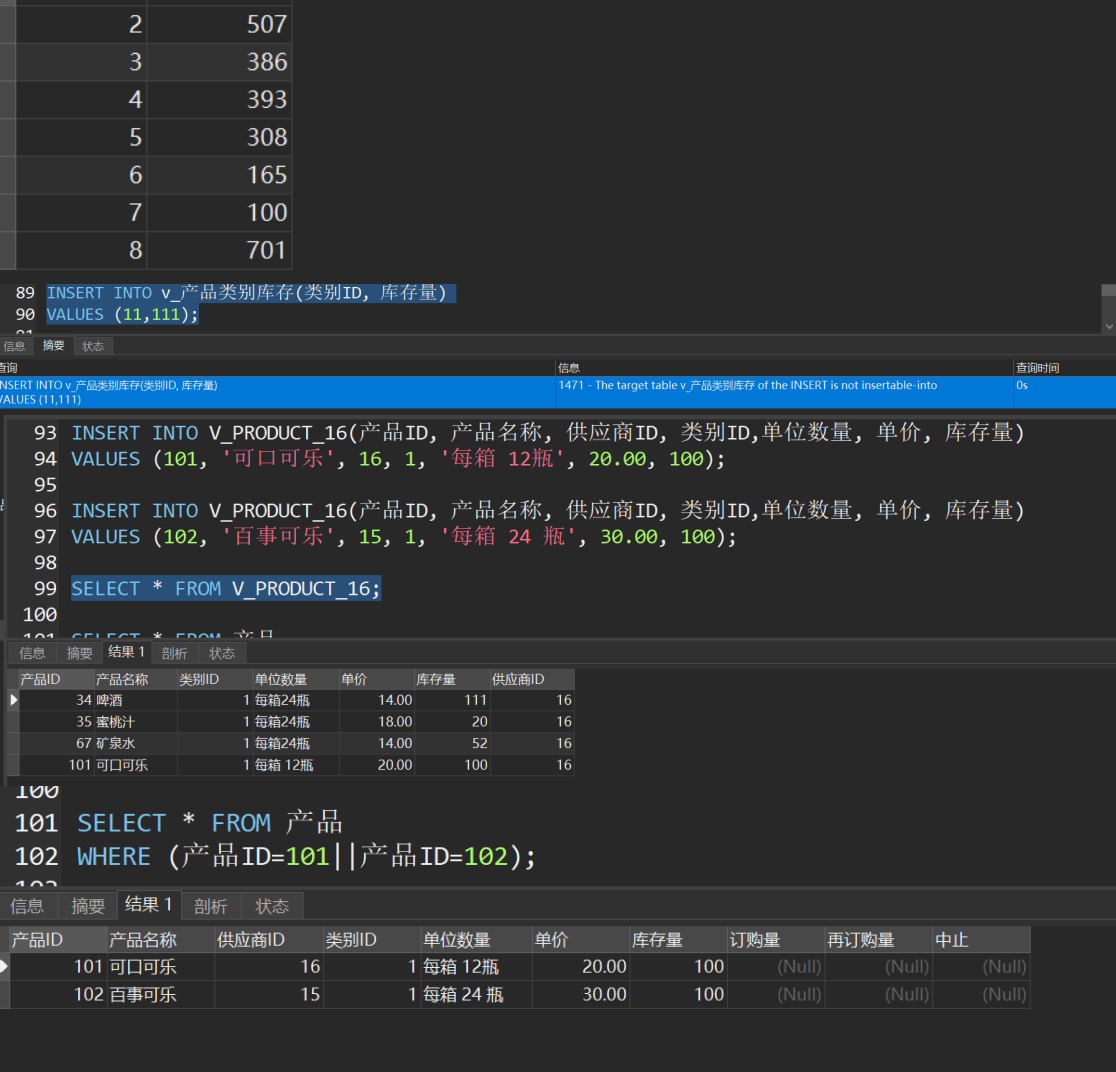
Task: Click the 'INSERT INTO v_产品类别库存' code line
Action: 247,293
